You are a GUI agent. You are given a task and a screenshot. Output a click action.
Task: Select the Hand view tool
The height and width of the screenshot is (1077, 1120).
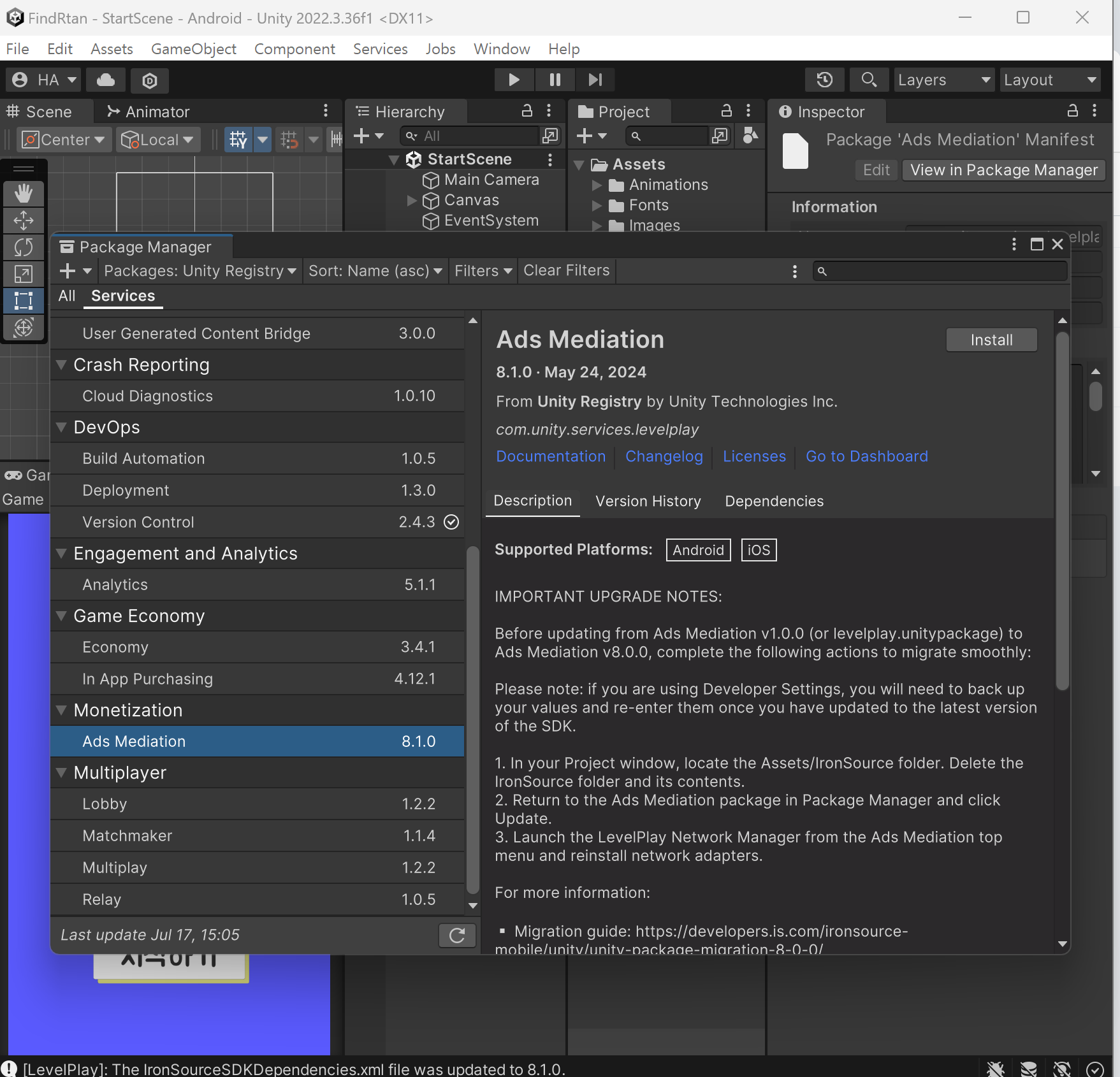coord(24,193)
